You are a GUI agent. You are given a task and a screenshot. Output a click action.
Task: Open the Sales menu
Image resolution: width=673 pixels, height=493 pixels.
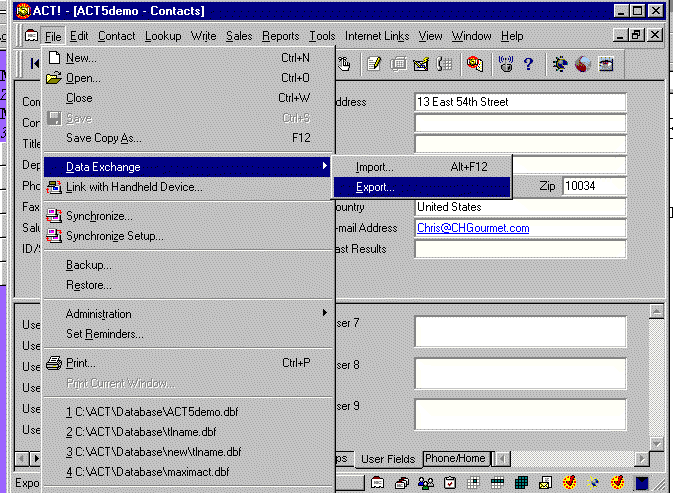point(239,36)
